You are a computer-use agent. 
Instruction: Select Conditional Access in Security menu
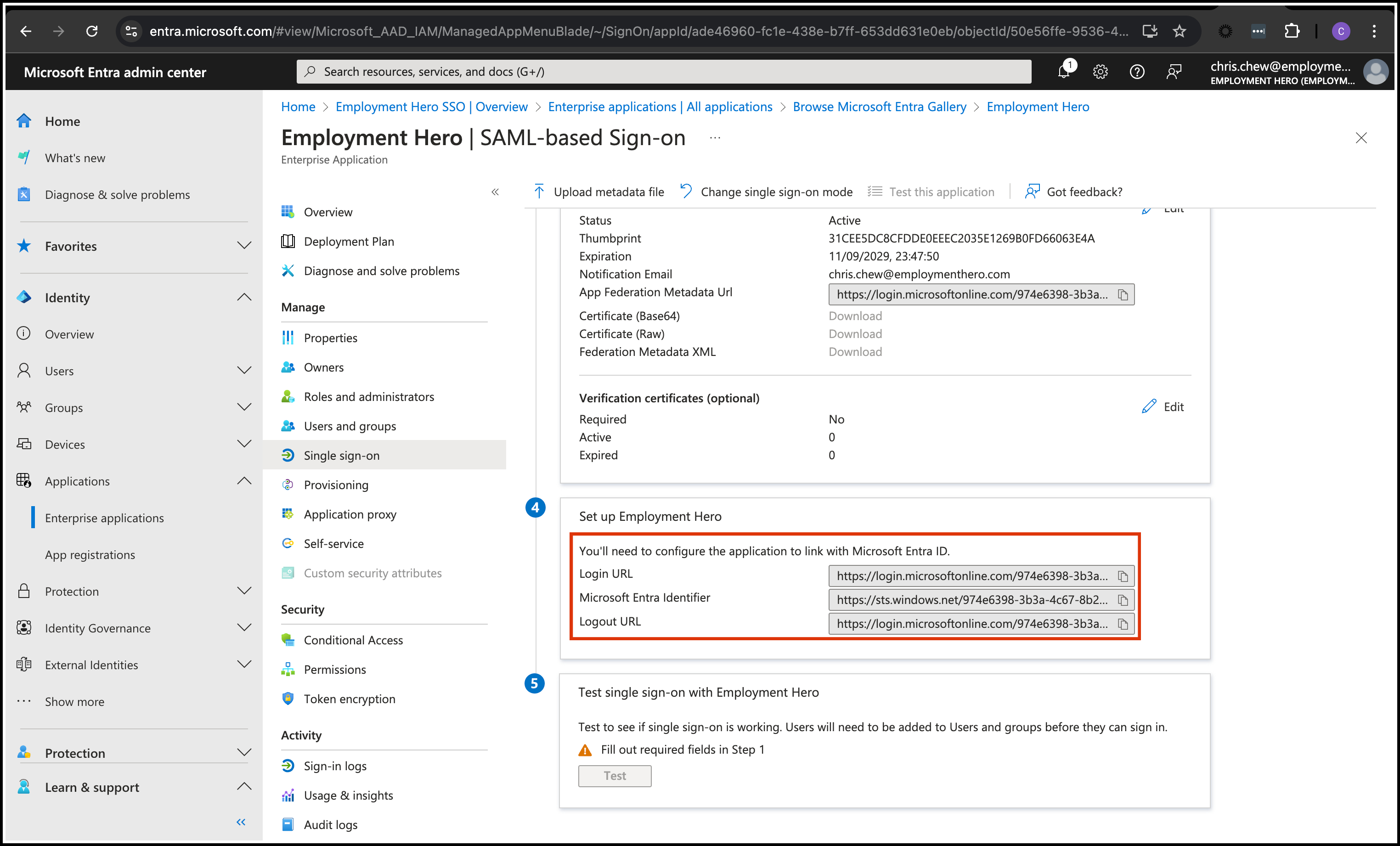tap(353, 640)
